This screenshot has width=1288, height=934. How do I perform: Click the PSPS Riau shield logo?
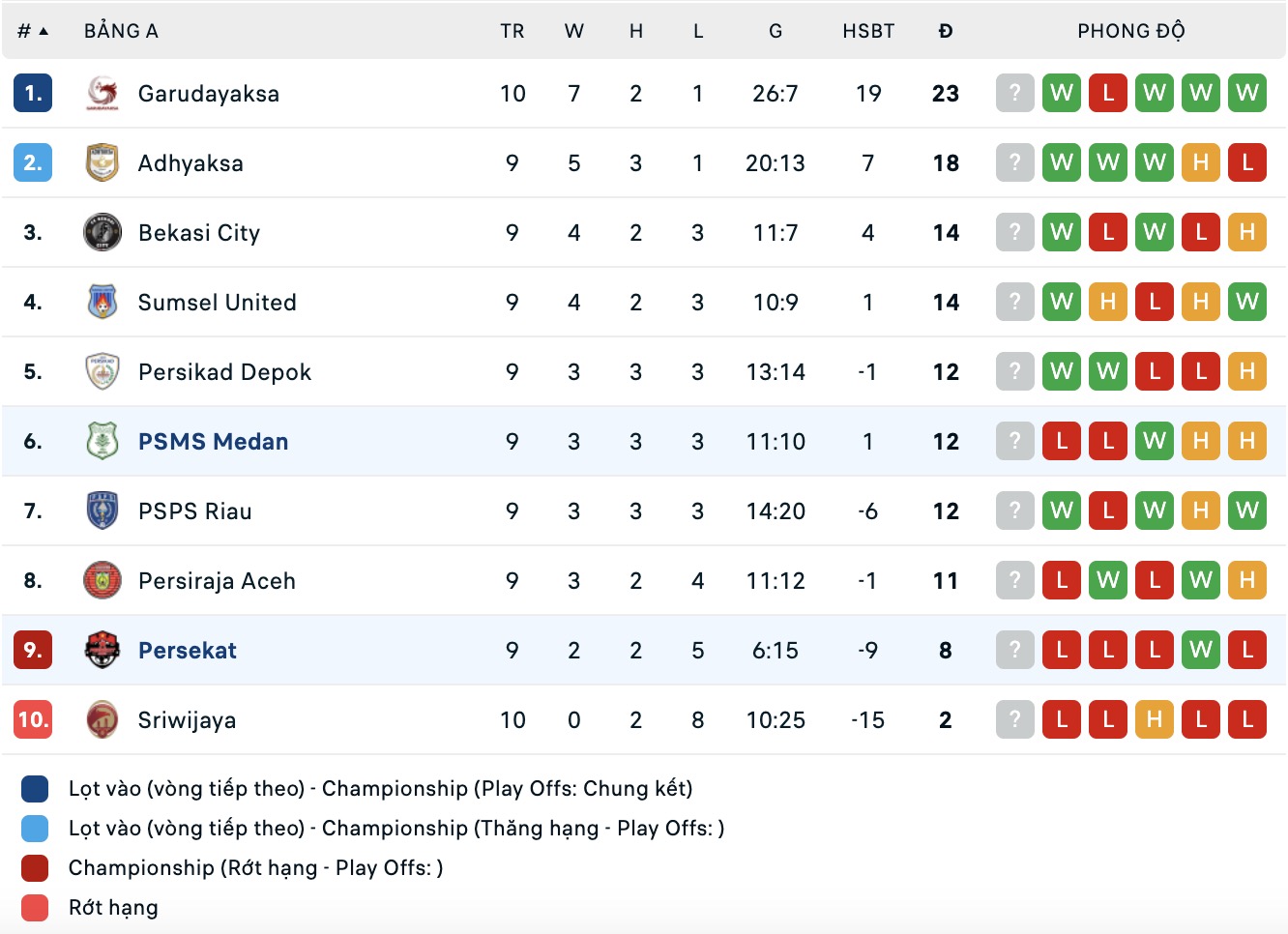coord(102,511)
